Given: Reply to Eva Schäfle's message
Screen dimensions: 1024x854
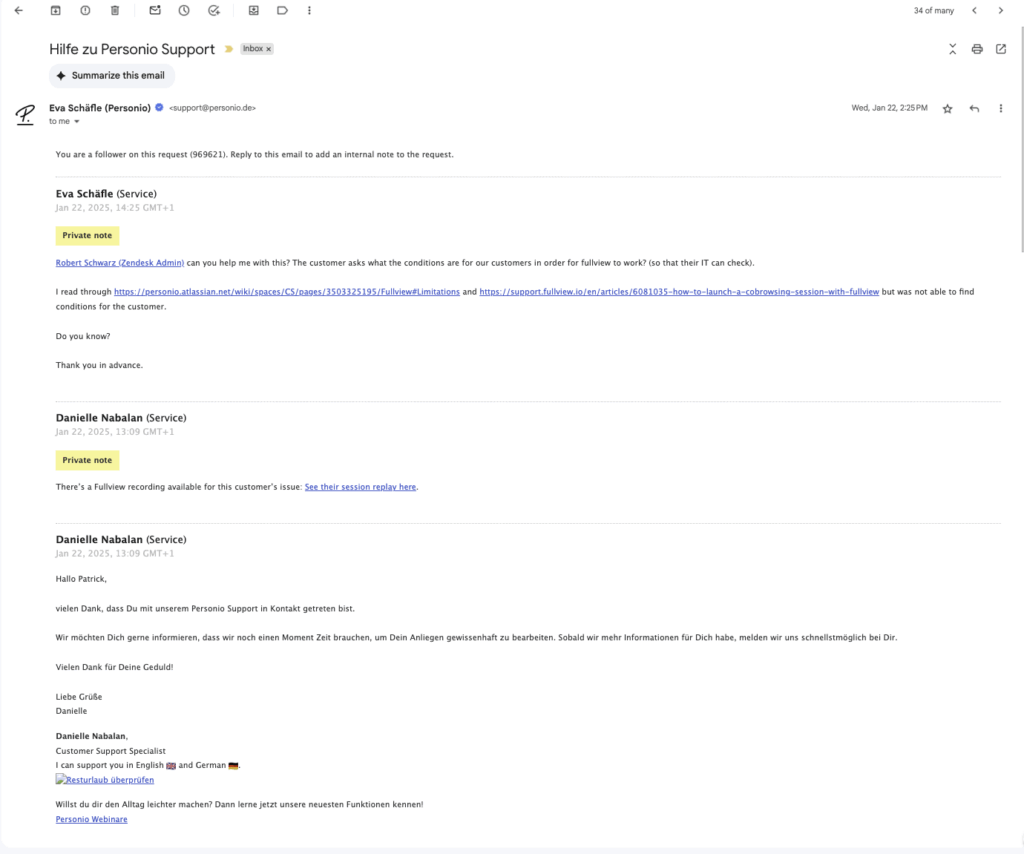Looking at the screenshot, I should tap(974, 108).
